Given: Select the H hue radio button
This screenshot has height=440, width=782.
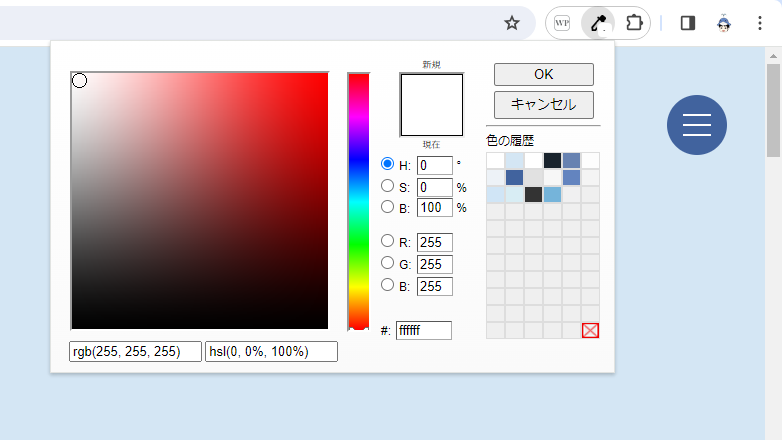Looking at the screenshot, I should click(387, 164).
